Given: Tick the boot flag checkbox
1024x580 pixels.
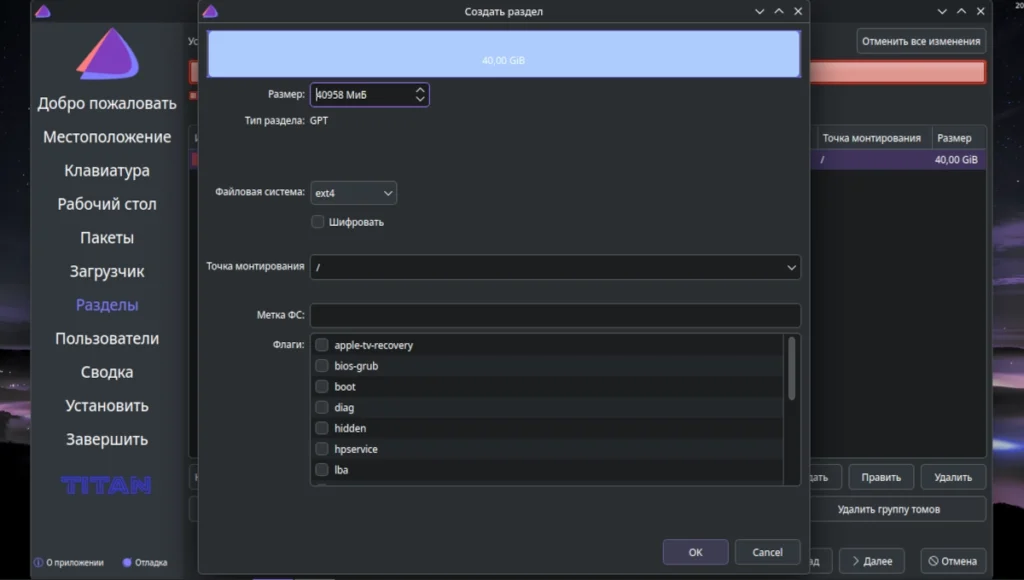Looking at the screenshot, I should [x=321, y=387].
